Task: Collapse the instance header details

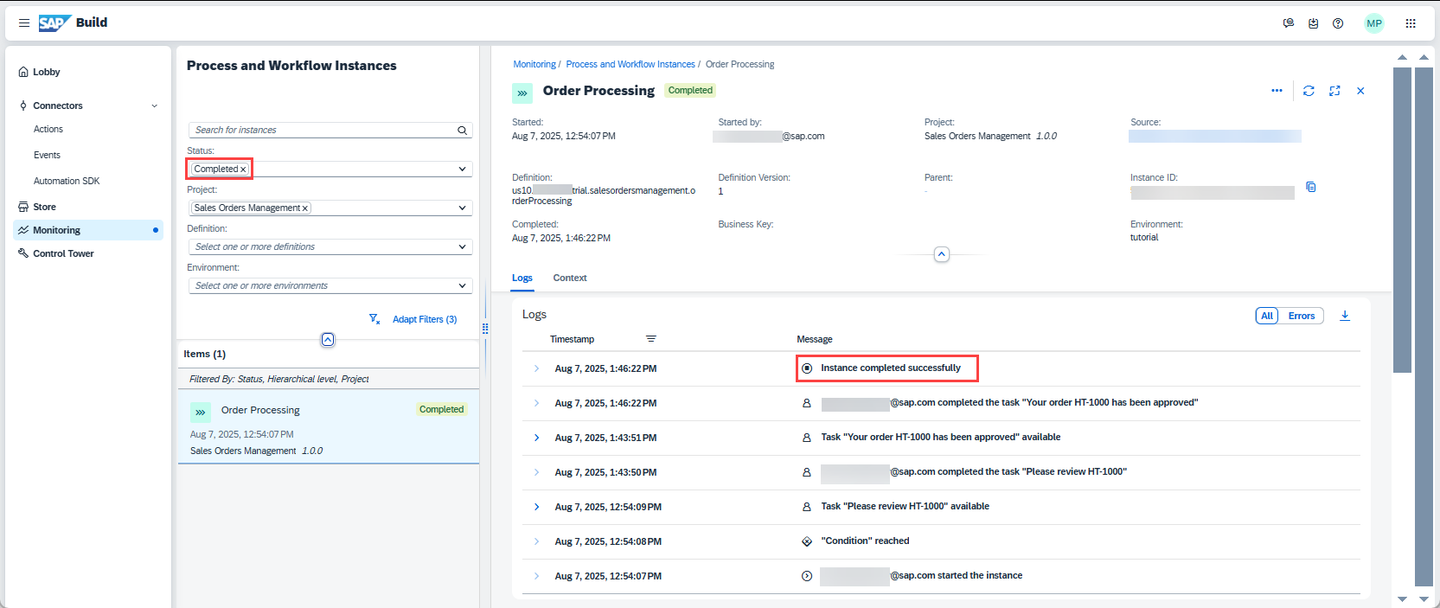Action: [x=941, y=255]
